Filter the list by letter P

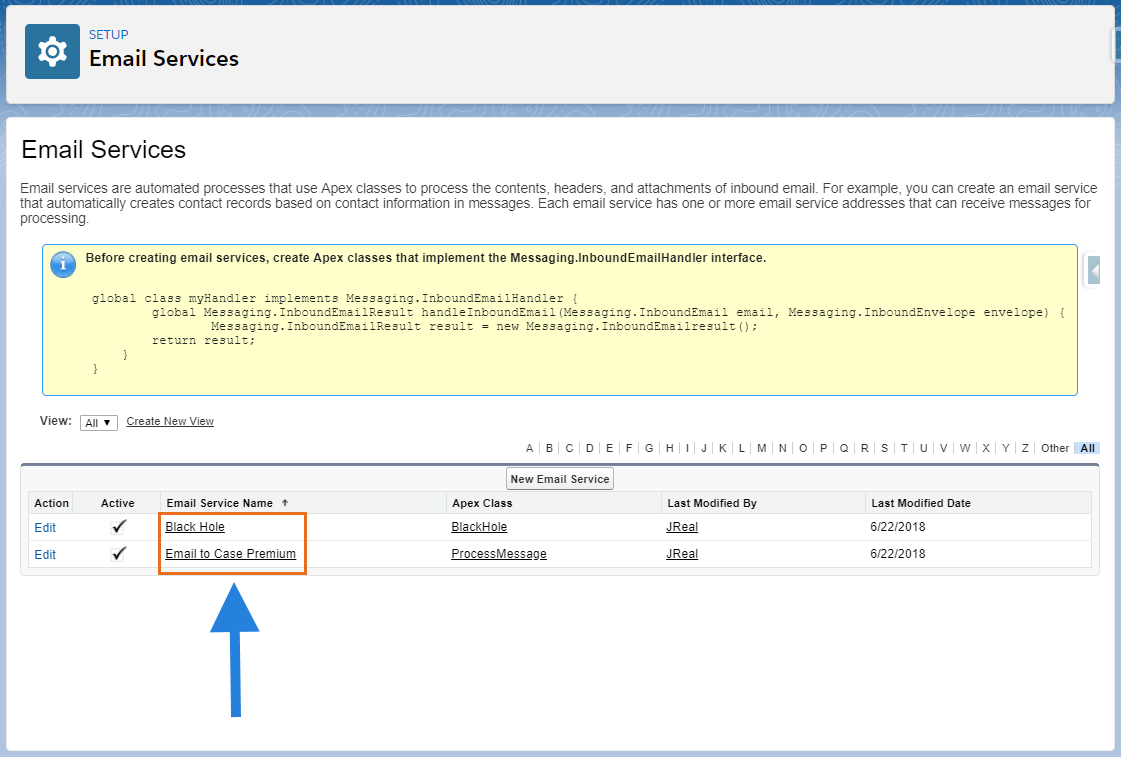pyautogui.click(x=824, y=448)
